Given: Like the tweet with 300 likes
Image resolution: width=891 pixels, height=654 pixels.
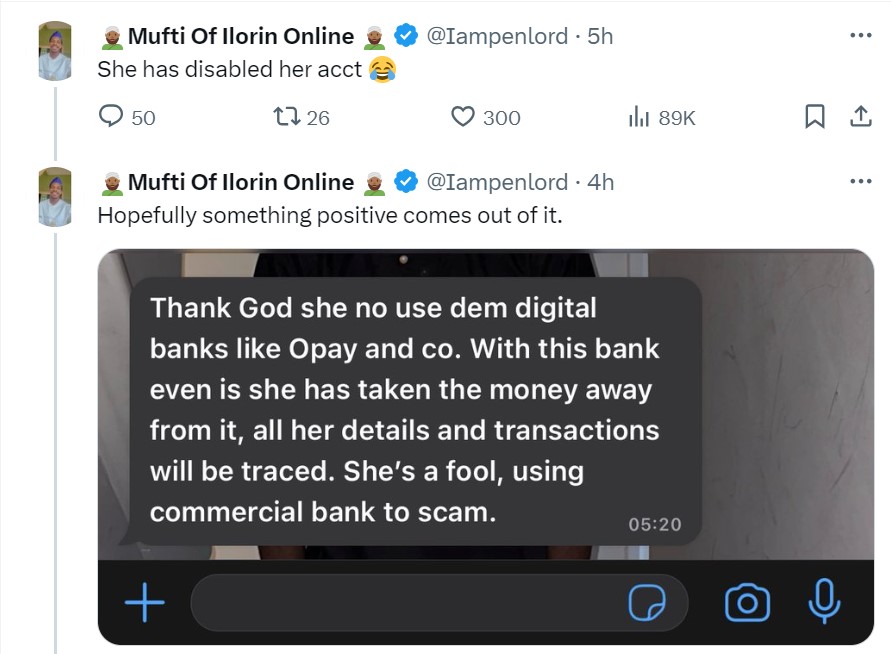Looking at the screenshot, I should pyautogui.click(x=463, y=118).
